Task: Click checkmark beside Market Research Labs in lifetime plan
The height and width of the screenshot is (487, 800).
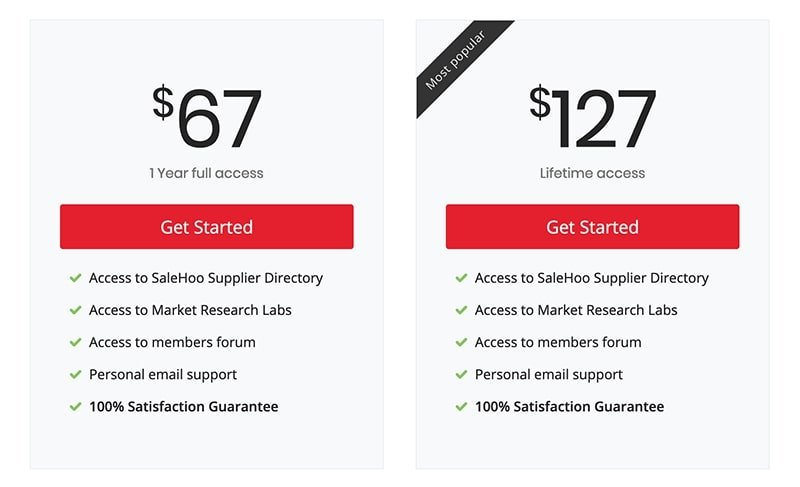Action: (x=461, y=310)
